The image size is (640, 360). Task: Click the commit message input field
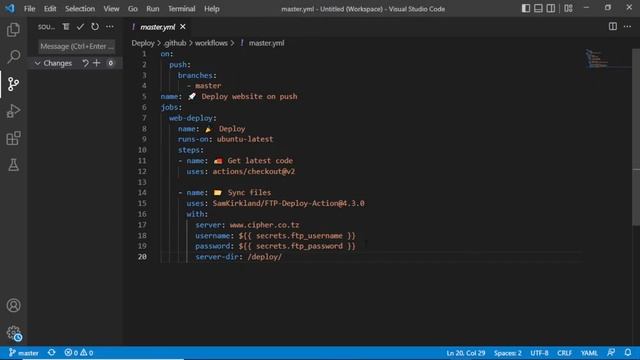(77, 47)
